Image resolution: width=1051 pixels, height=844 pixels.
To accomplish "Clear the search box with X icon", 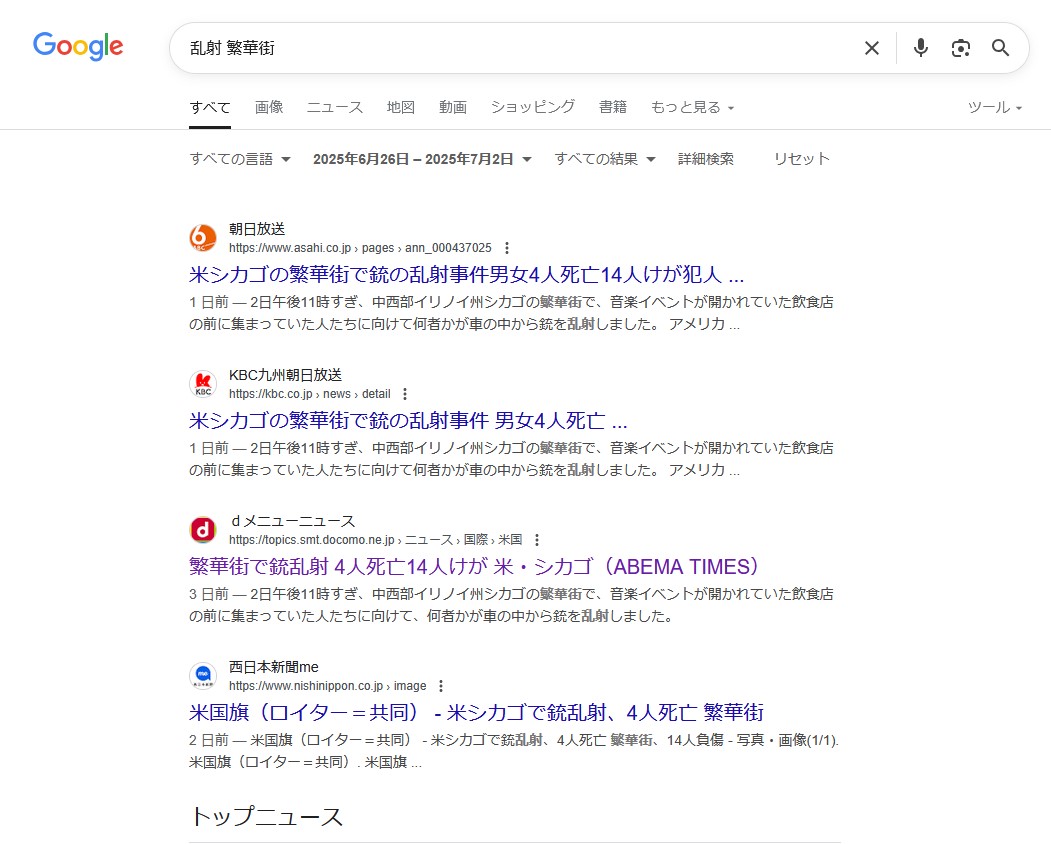I will click(871, 48).
